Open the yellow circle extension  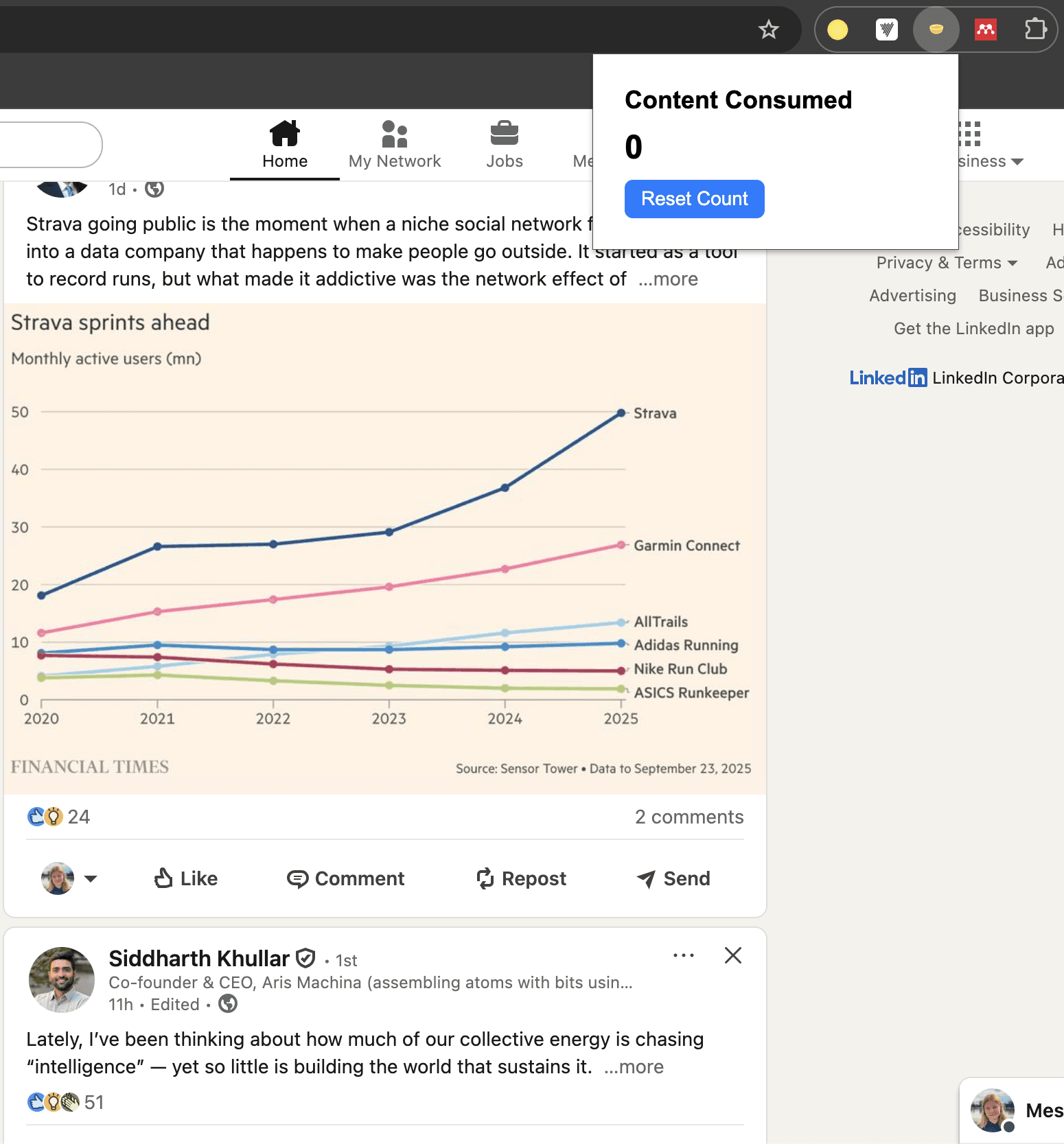click(x=837, y=30)
